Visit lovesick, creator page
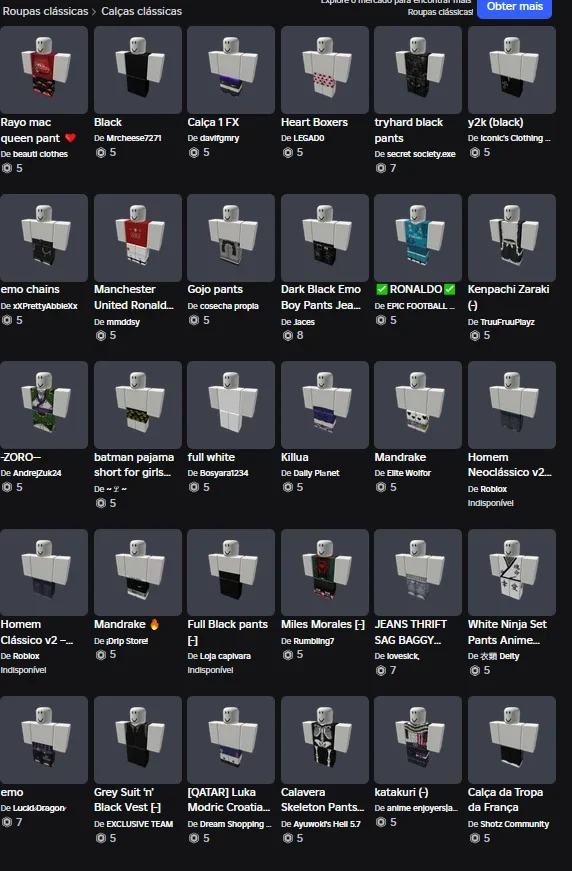This screenshot has height=871, width=572. (403, 656)
